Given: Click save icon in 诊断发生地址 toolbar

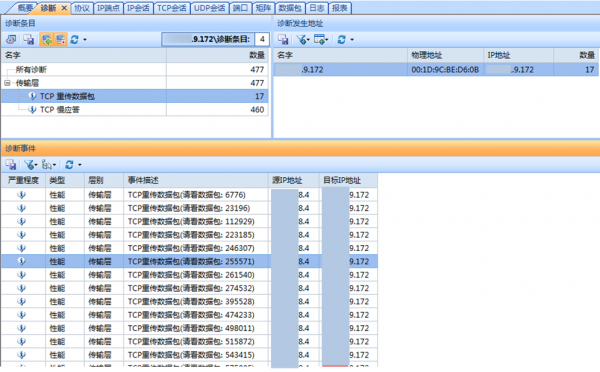Looking at the screenshot, I should click(x=283, y=39).
